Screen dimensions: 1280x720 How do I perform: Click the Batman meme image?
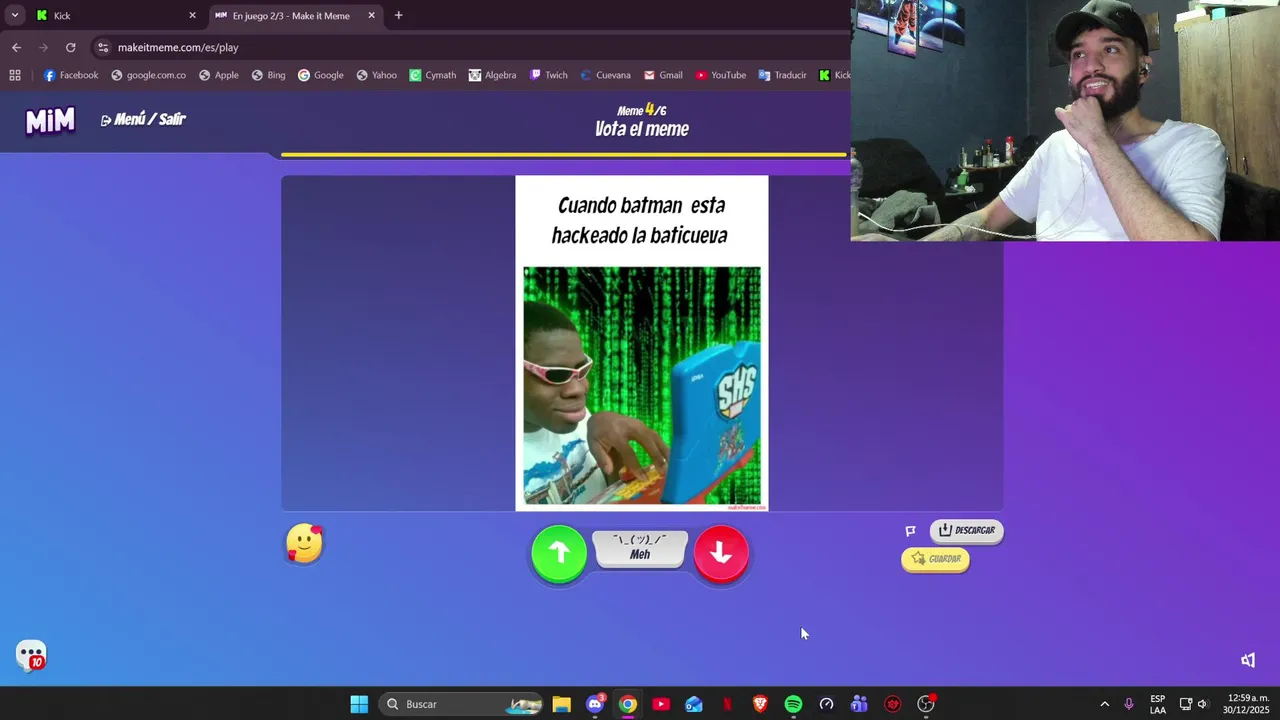642,385
